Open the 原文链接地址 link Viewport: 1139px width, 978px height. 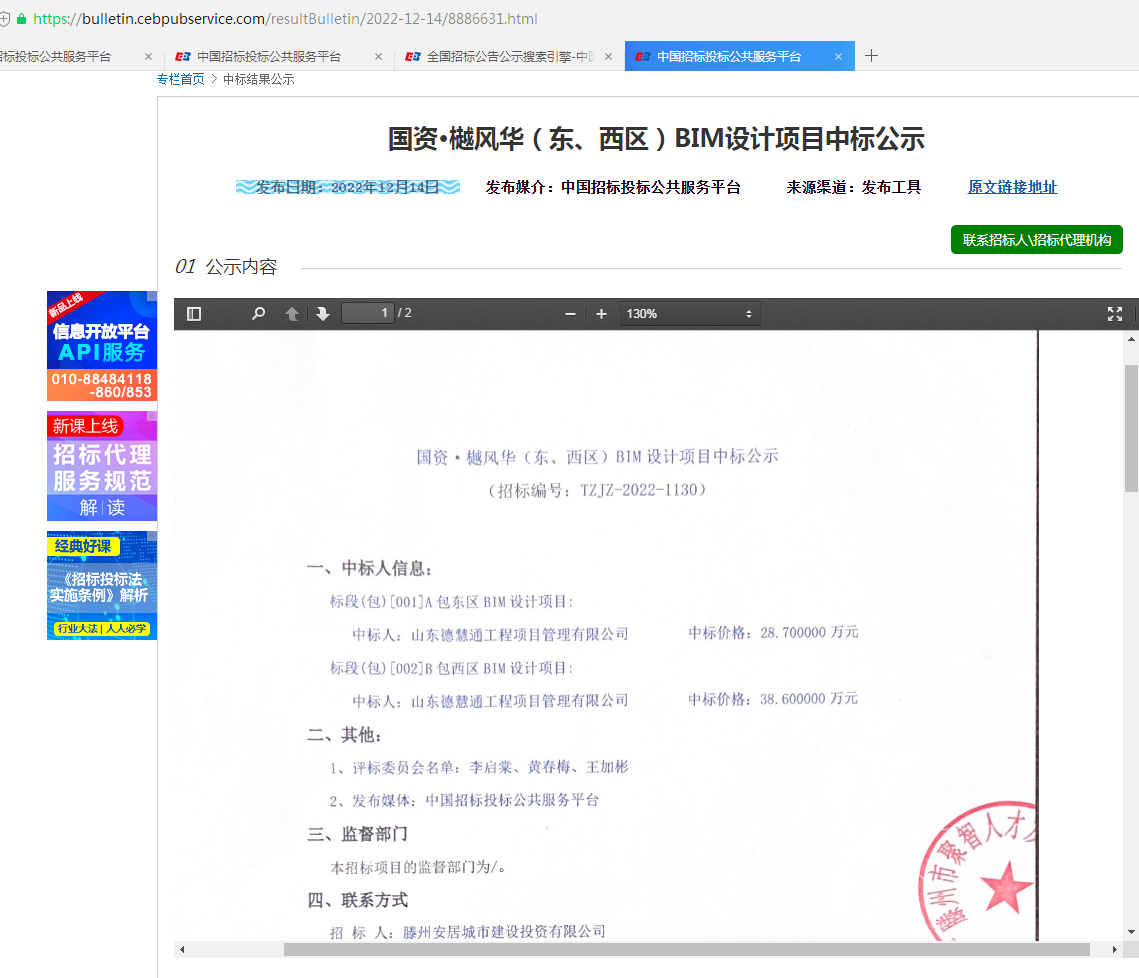(1011, 187)
